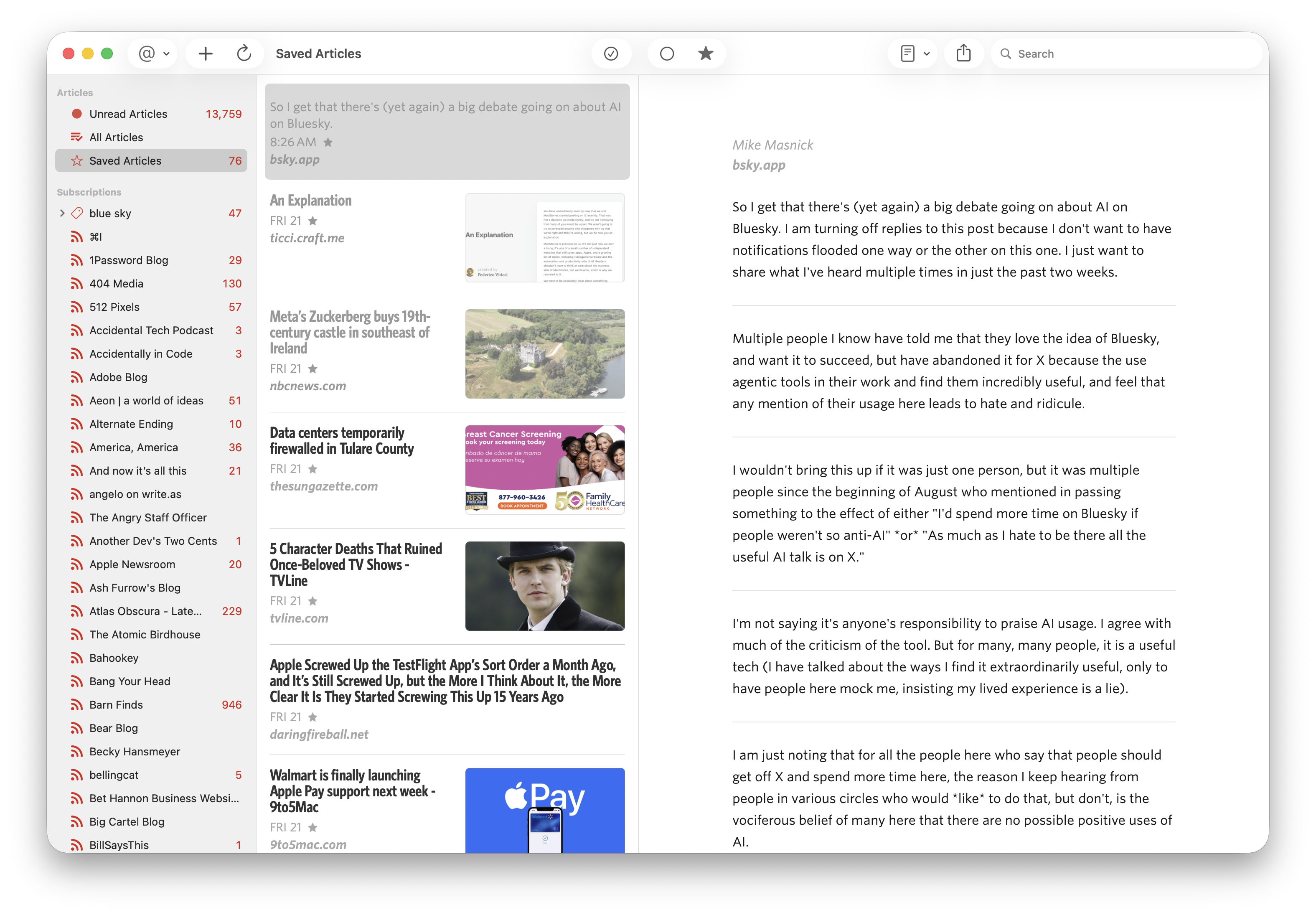1316x915 pixels.
Task: Click star on 8:26 AM bsky item
Action: click(328, 142)
